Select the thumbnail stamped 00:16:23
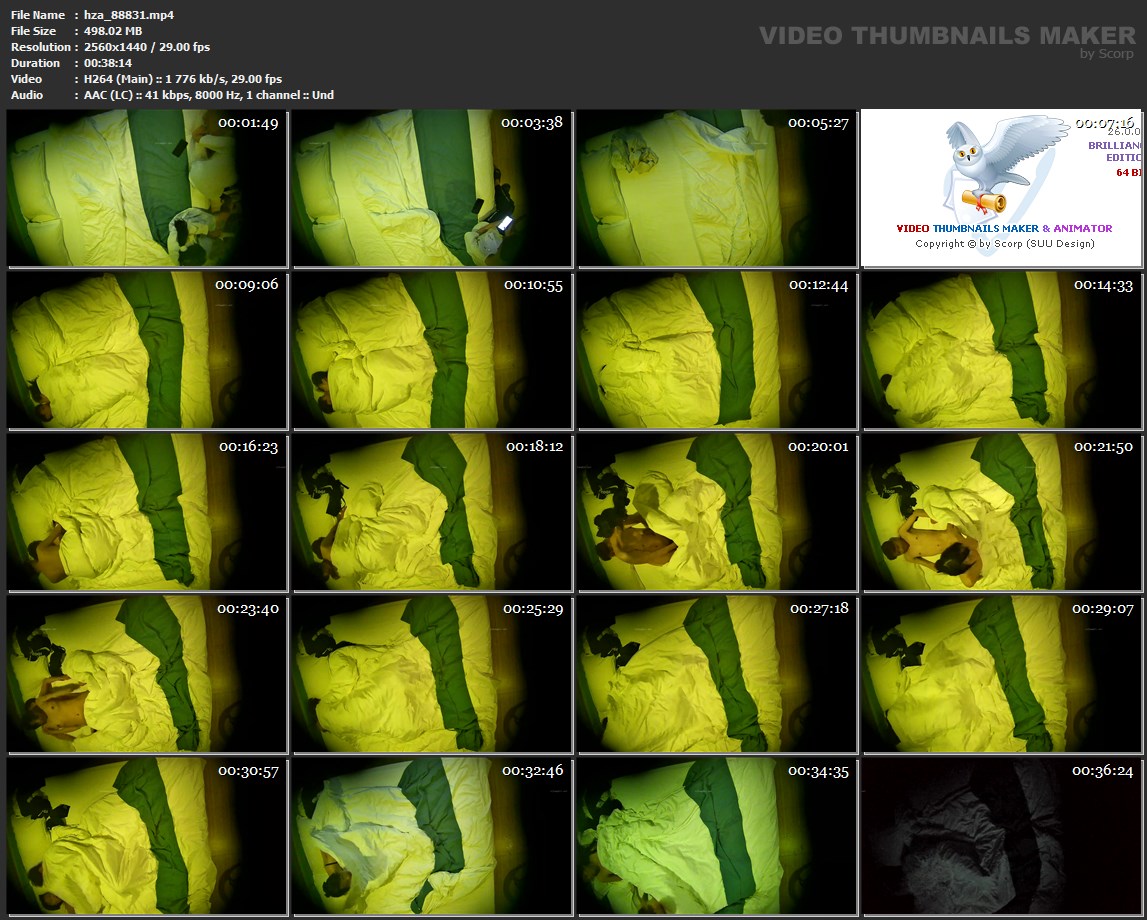 (x=146, y=512)
